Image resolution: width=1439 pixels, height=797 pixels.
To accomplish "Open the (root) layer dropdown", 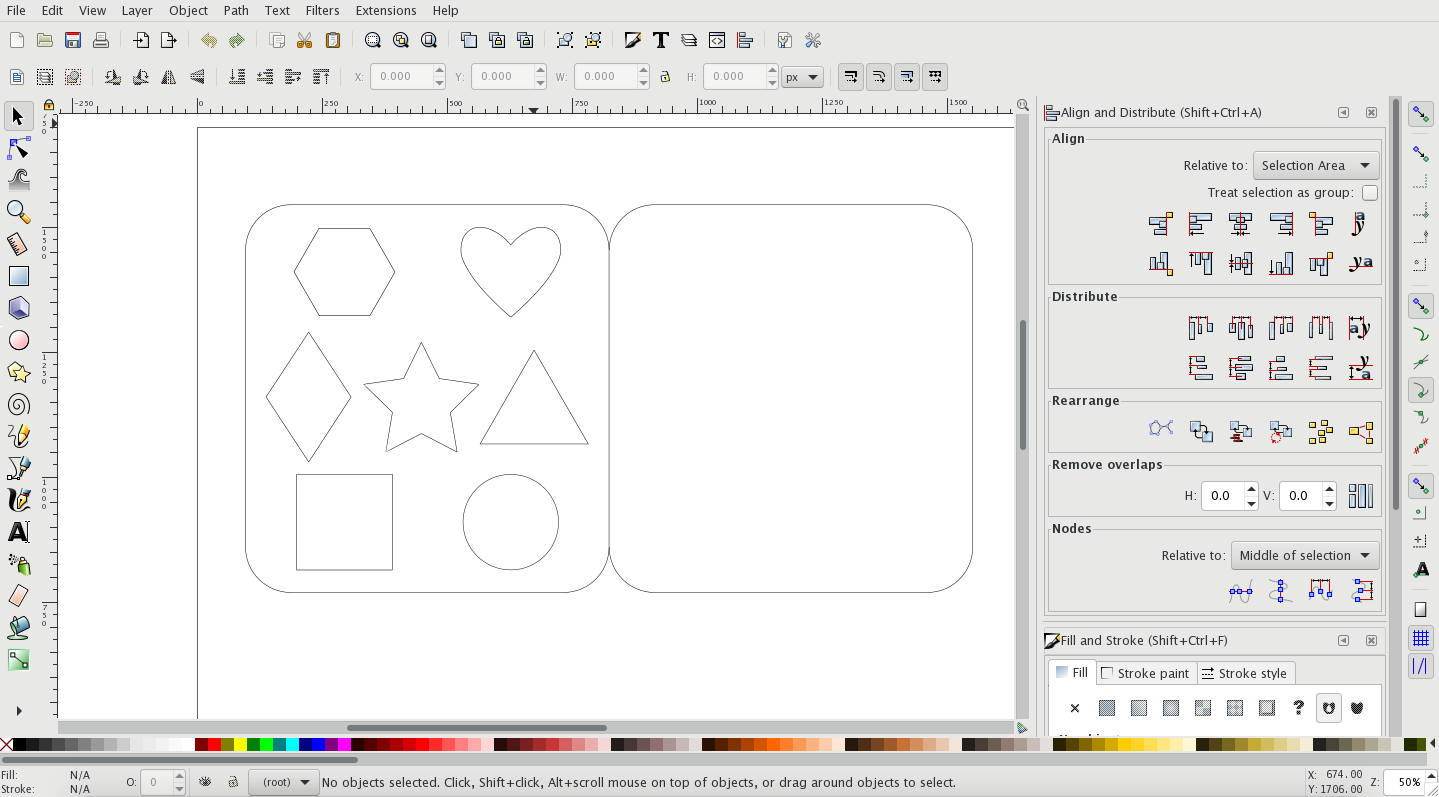I will [284, 782].
